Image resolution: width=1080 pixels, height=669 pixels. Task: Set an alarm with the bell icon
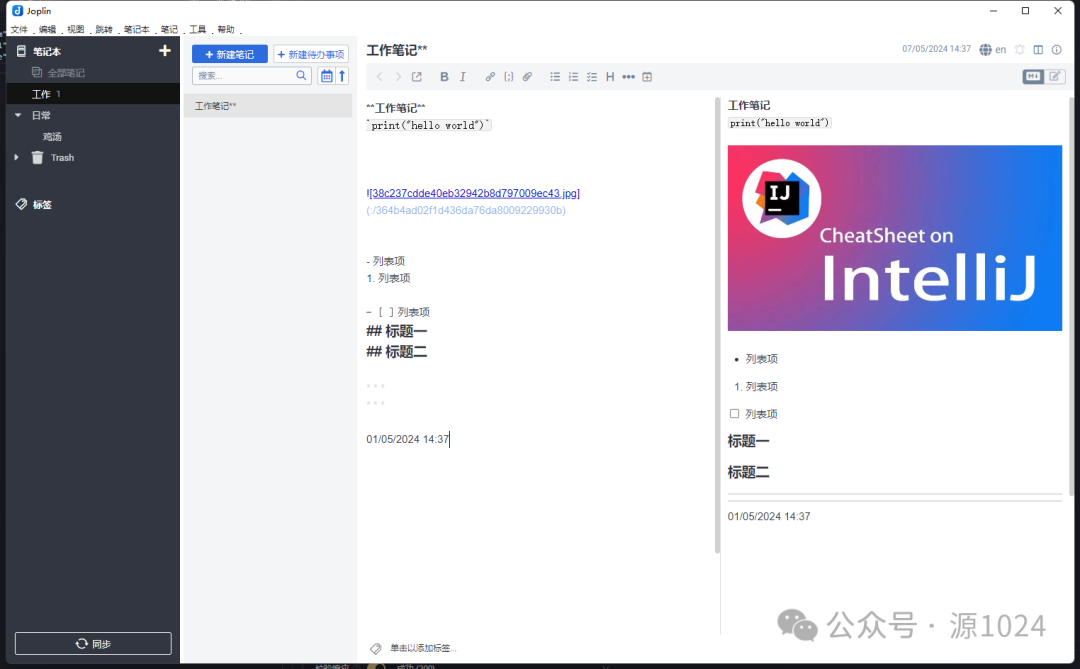click(x=1020, y=50)
